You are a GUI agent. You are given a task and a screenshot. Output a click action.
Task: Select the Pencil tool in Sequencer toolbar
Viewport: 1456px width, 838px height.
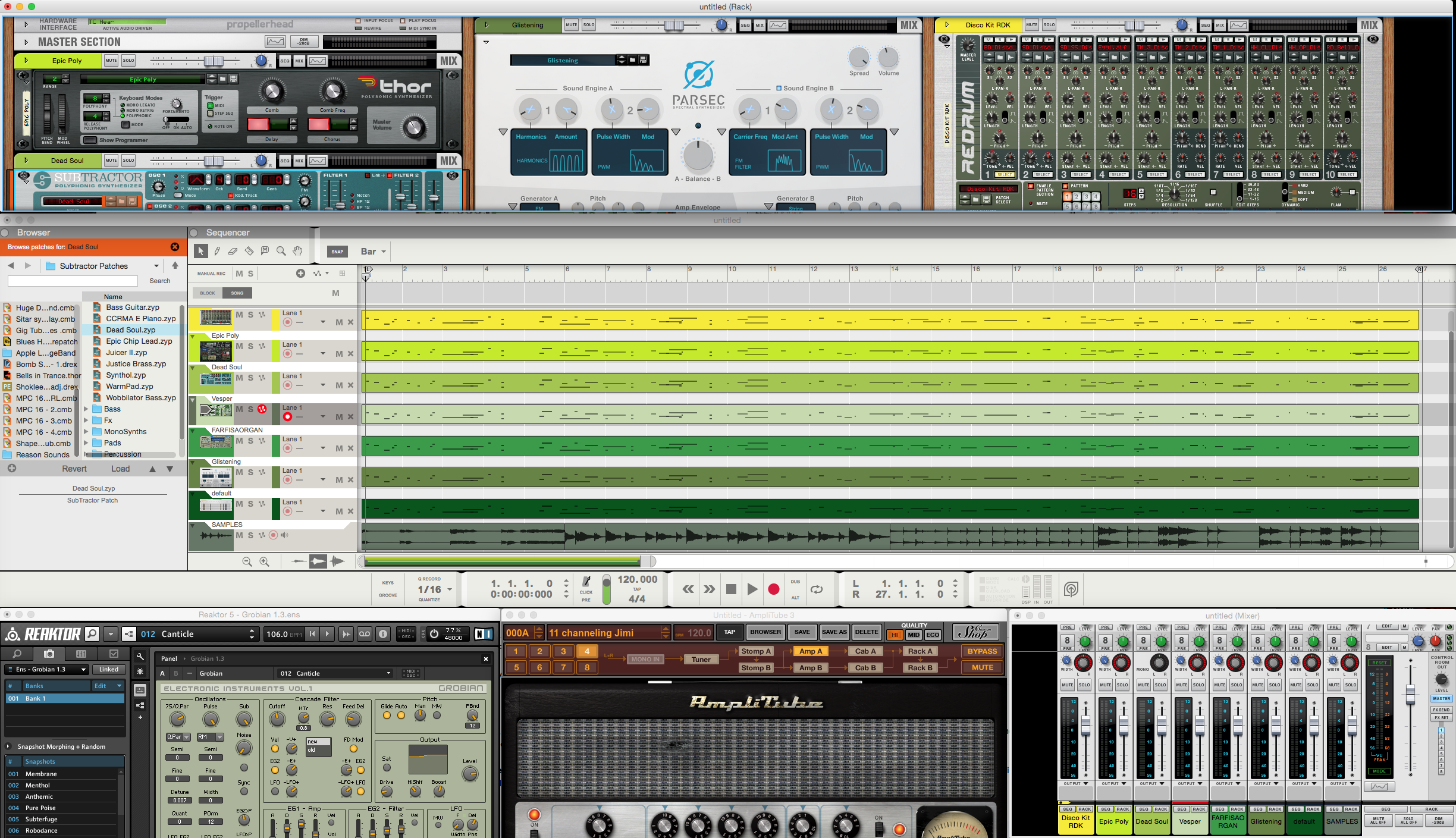click(217, 252)
